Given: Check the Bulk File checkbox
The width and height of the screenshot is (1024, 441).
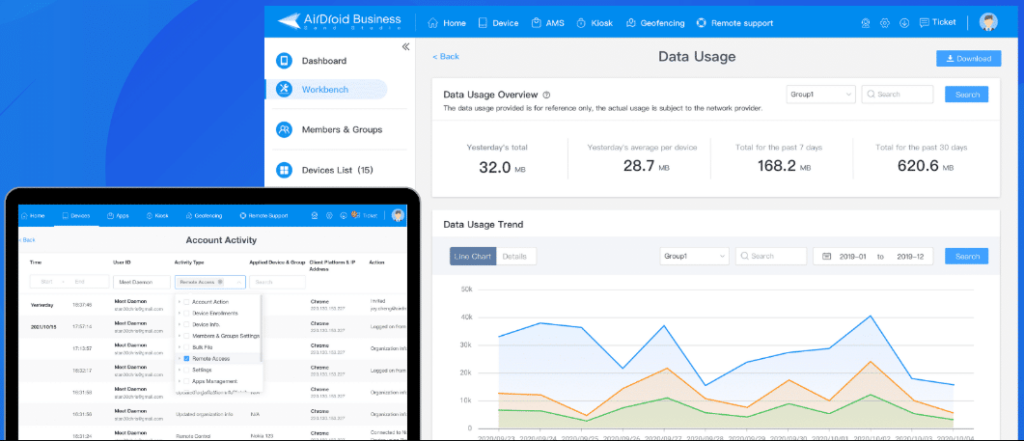Looking at the screenshot, I should (187, 347).
